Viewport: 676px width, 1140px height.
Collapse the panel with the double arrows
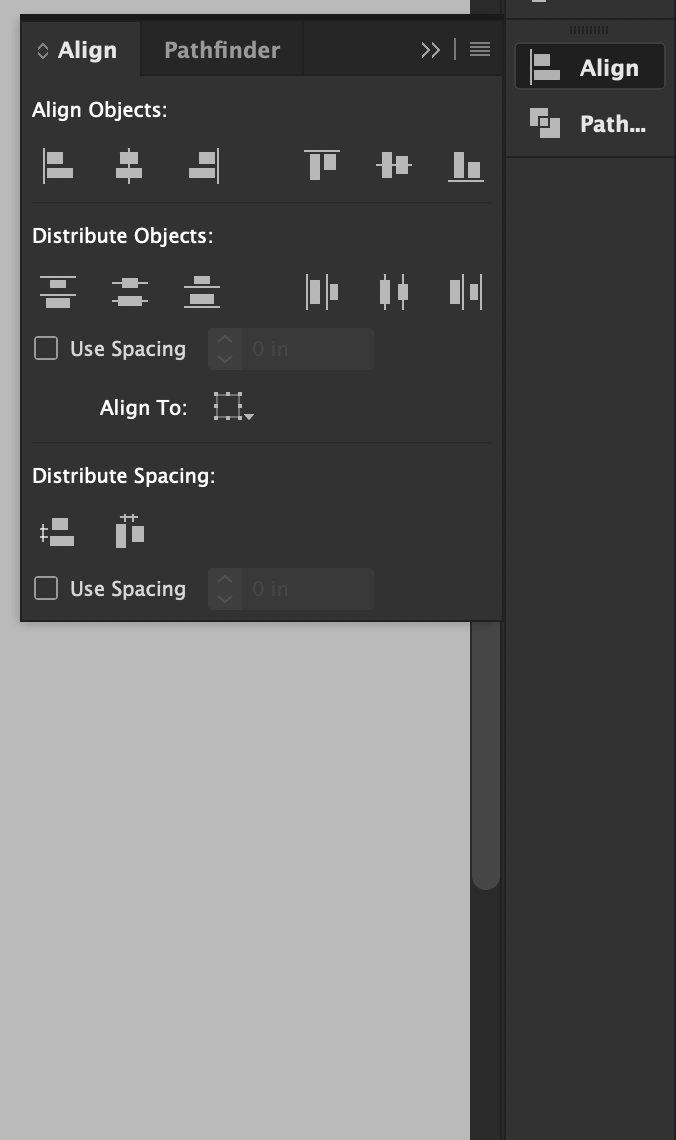tap(431, 49)
